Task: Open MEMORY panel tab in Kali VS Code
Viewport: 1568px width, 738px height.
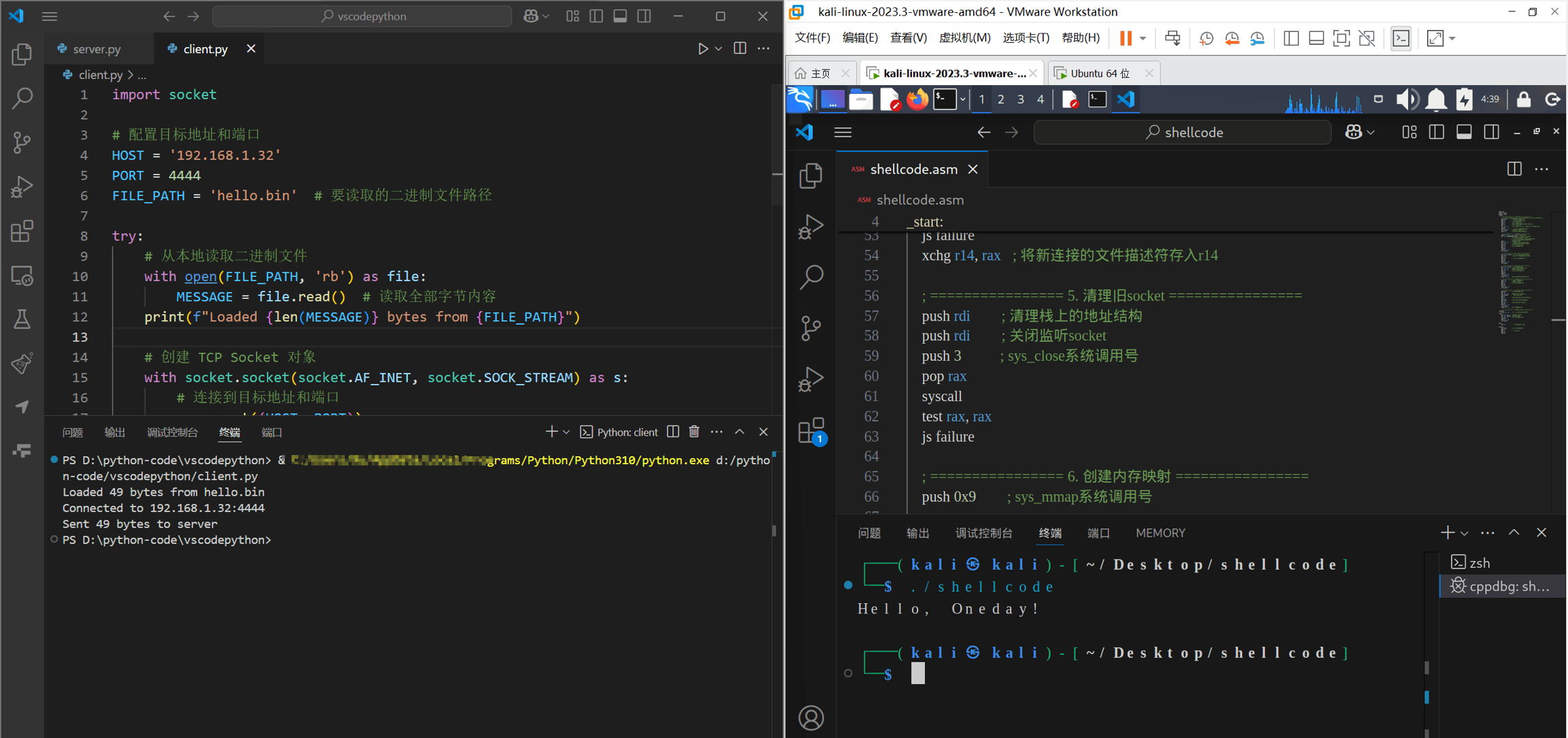Action: (1160, 533)
